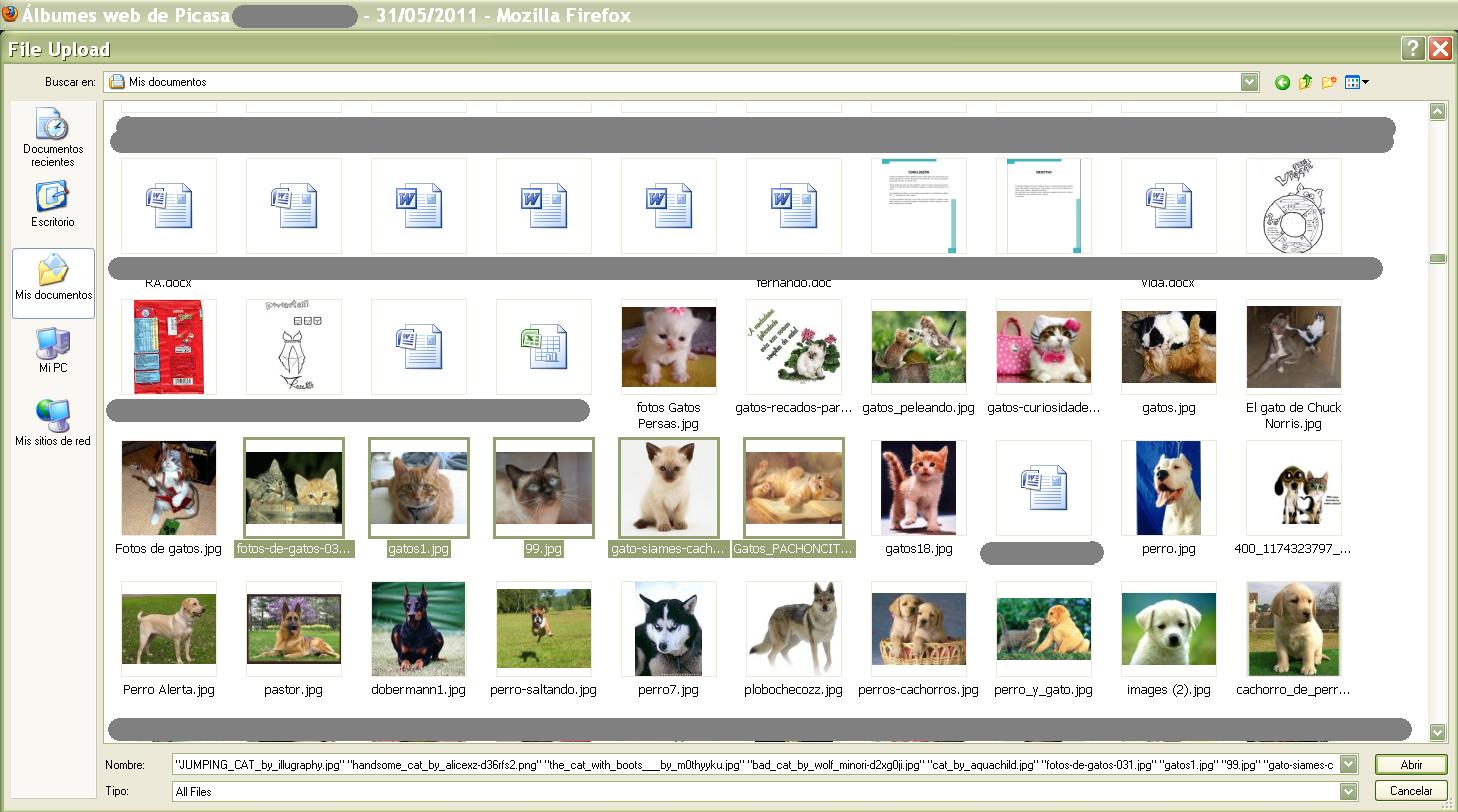Viewport: 1458px width, 812px height.
Task: Select the perro_y_gato.jpg thumbnail
Action: 1044,629
